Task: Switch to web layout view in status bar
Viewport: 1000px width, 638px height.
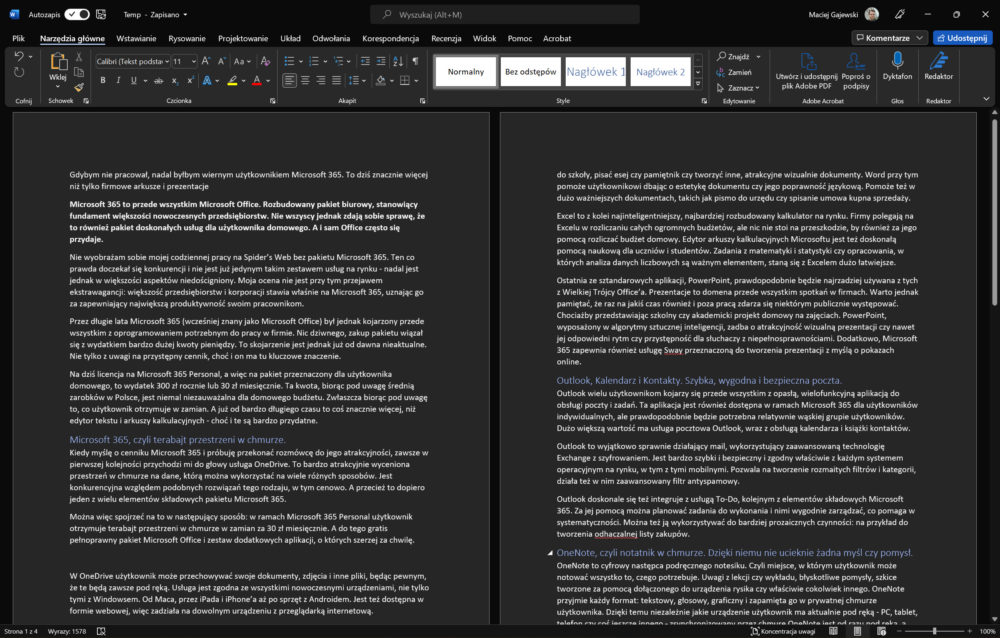Action: click(x=881, y=631)
